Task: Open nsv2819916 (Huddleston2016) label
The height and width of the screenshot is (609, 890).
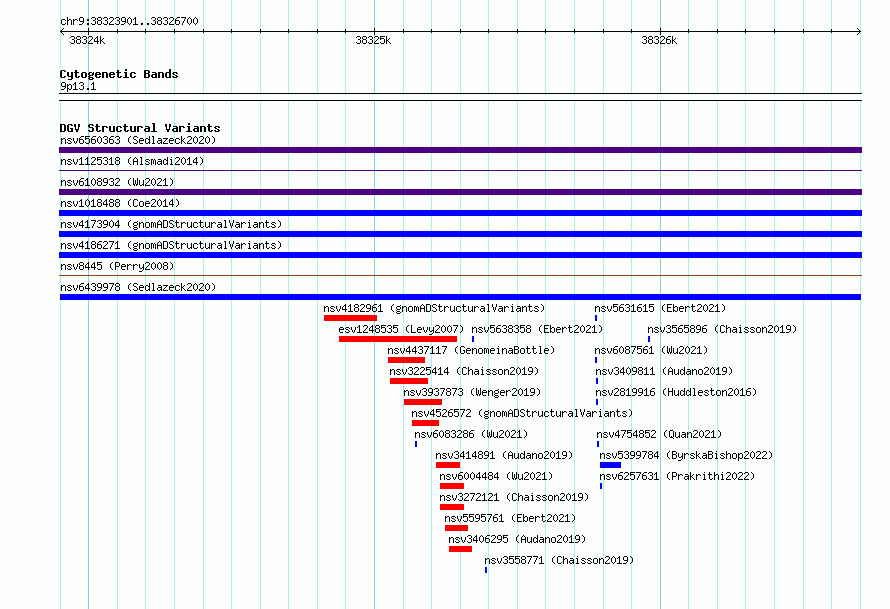Action: (676, 392)
